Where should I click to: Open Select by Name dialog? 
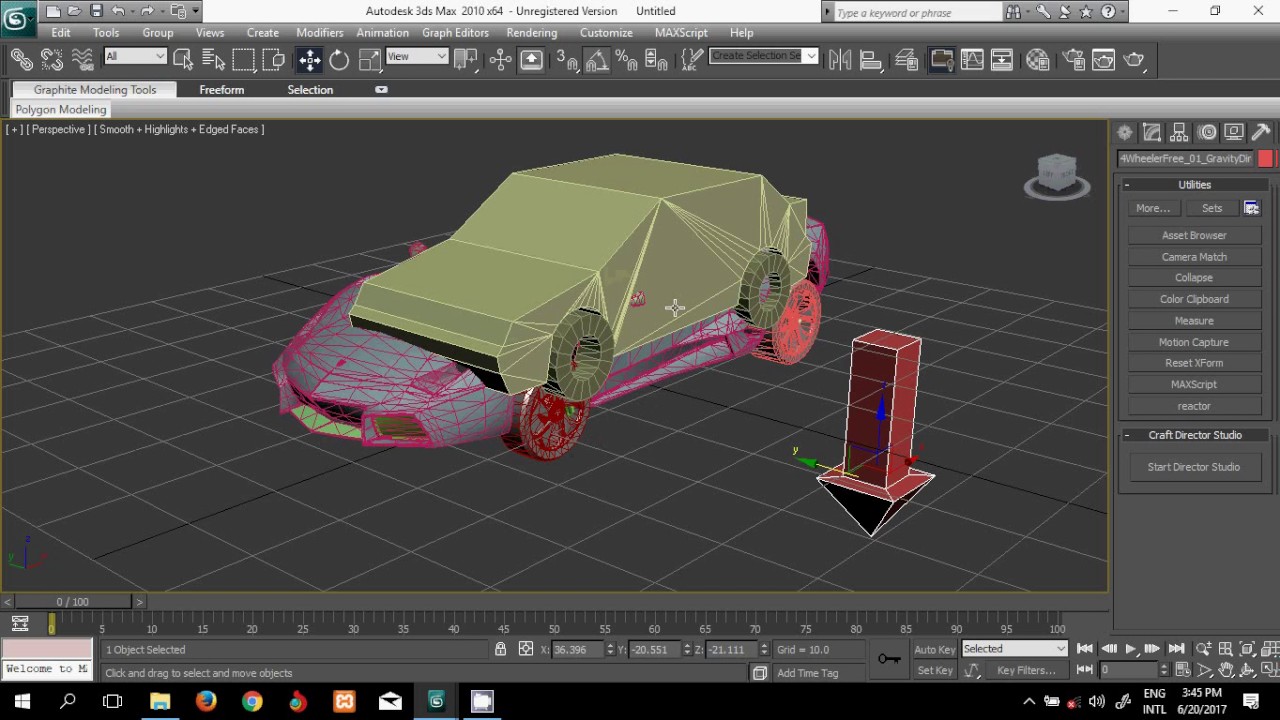(213, 60)
